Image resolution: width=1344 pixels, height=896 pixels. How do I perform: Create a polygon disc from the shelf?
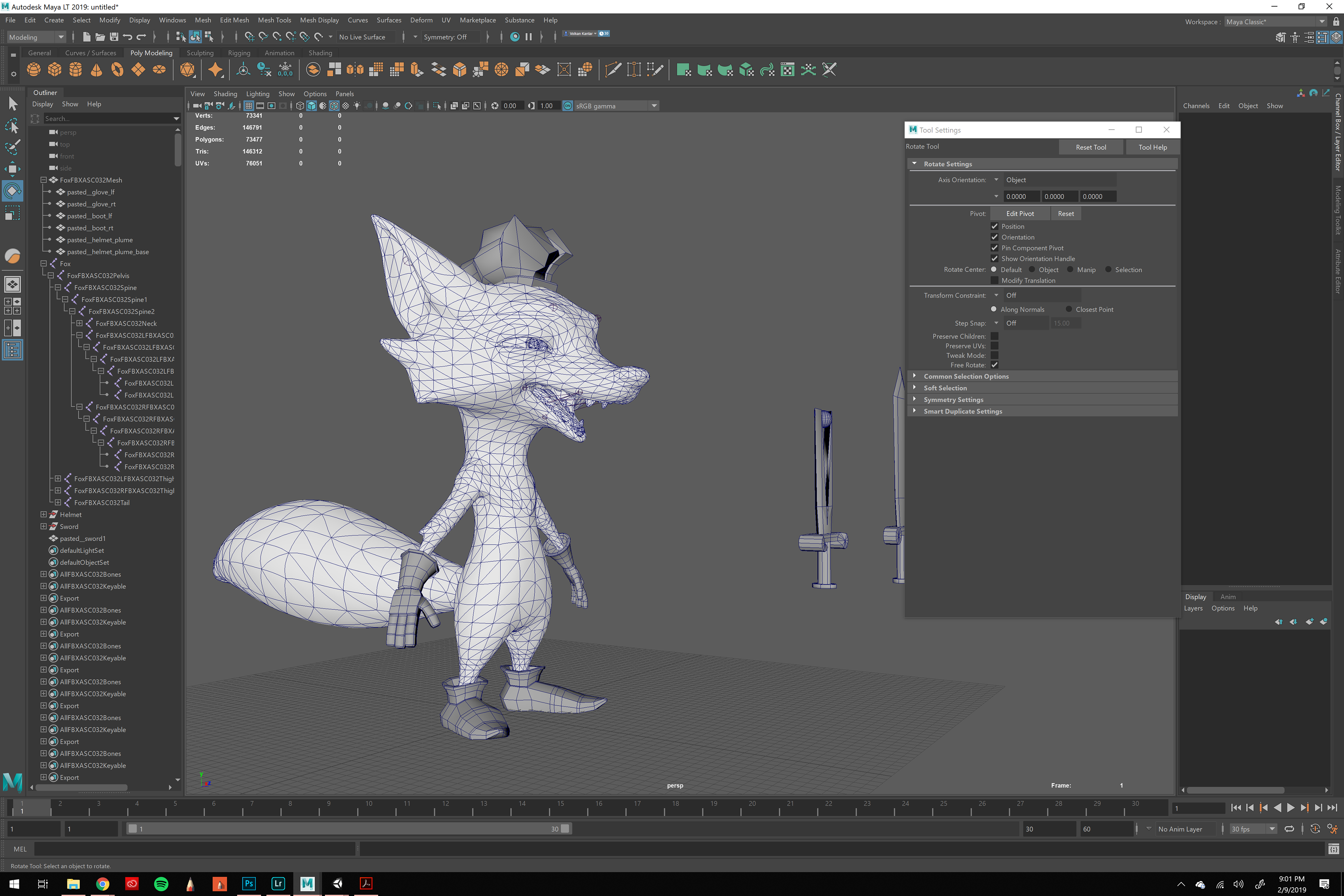click(159, 70)
